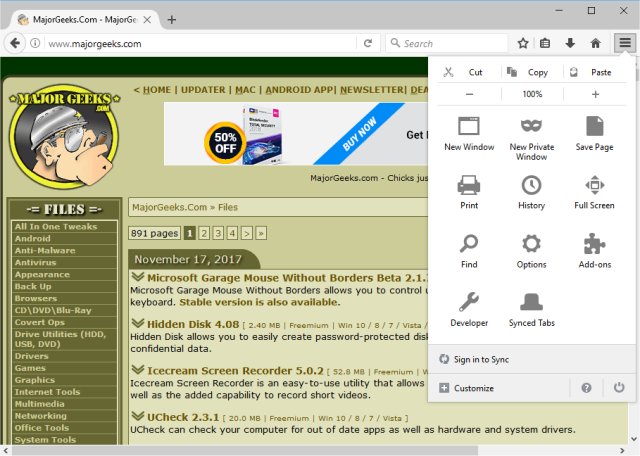
Task: Reload the current page
Action: (x=368, y=43)
